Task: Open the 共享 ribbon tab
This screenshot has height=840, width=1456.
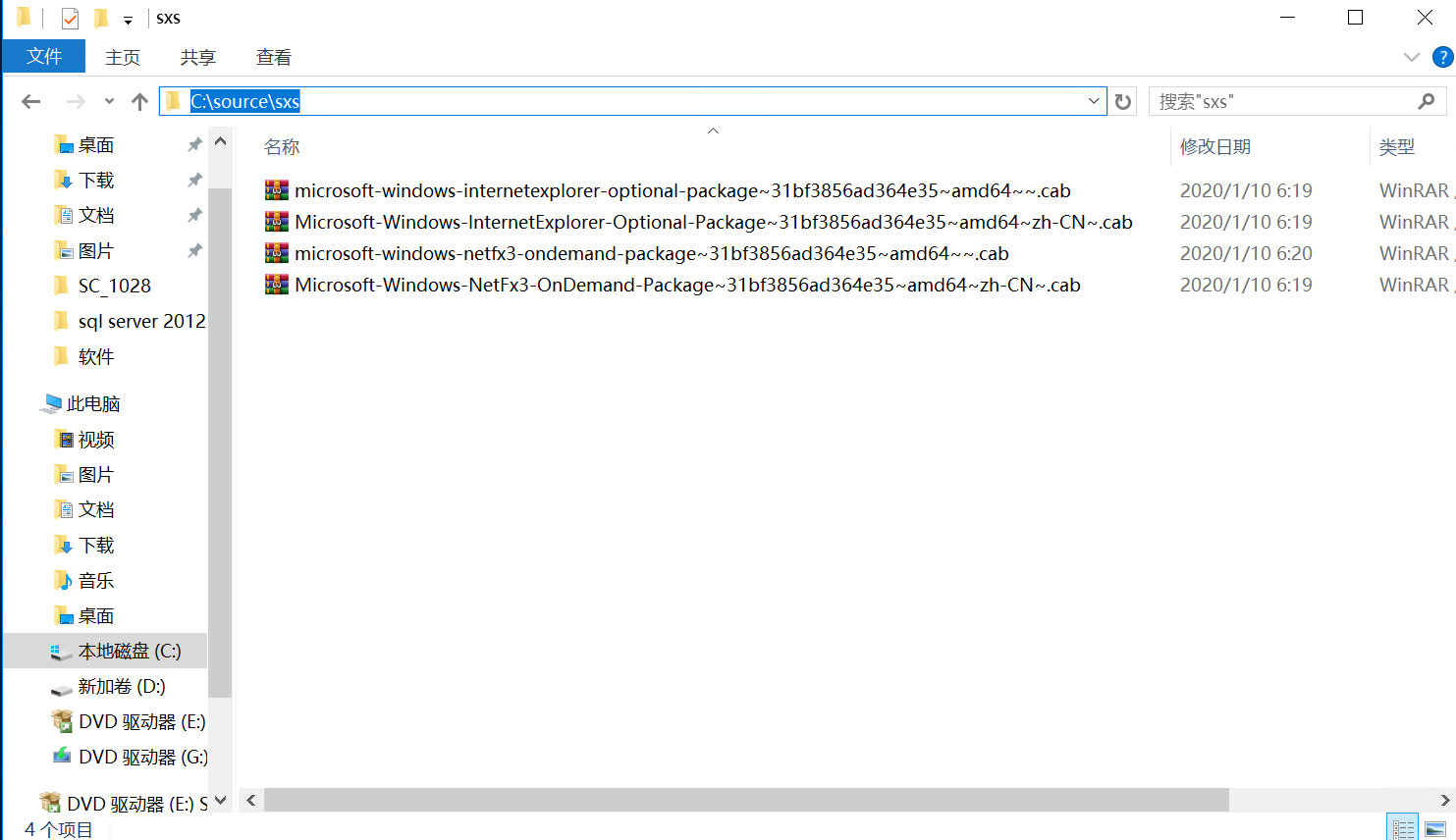Action: 198,57
